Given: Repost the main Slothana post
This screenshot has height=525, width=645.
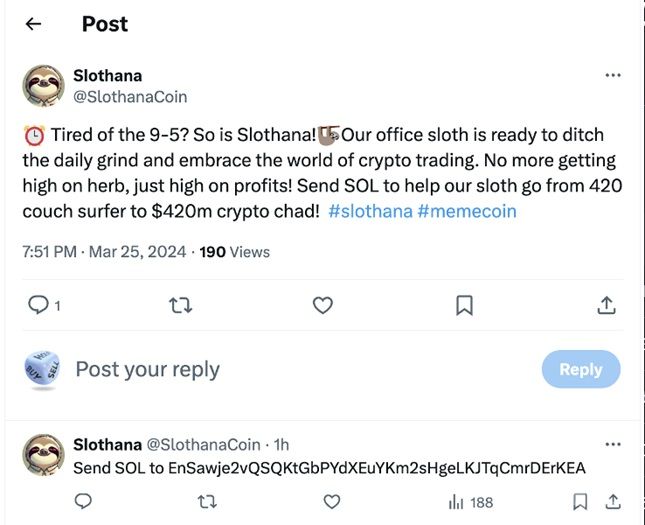Looking at the screenshot, I should tap(180, 306).
